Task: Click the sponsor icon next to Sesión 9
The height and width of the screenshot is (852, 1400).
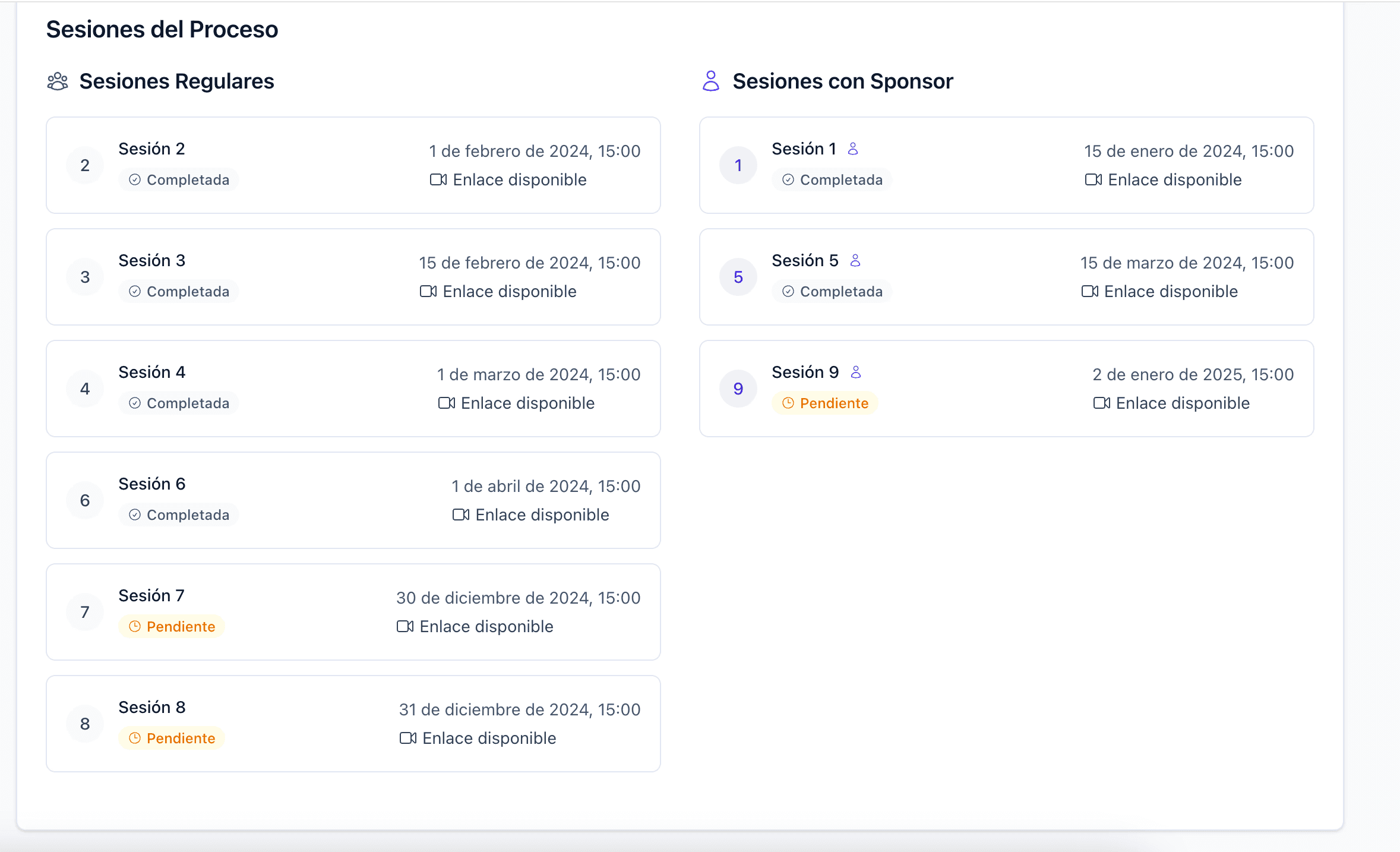Action: [x=856, y=373]
